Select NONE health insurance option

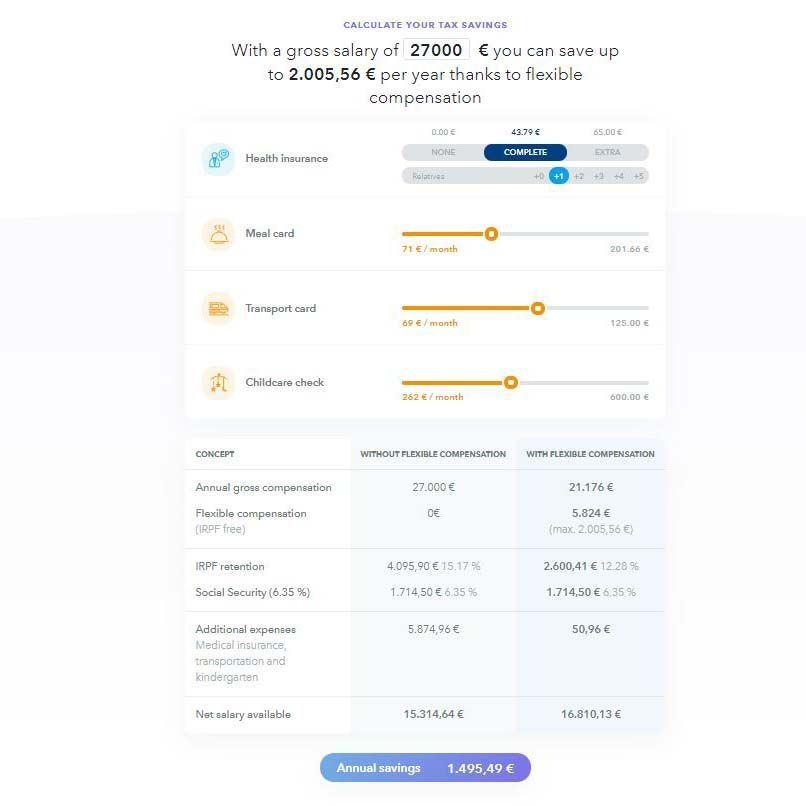[x=443, y=153]
